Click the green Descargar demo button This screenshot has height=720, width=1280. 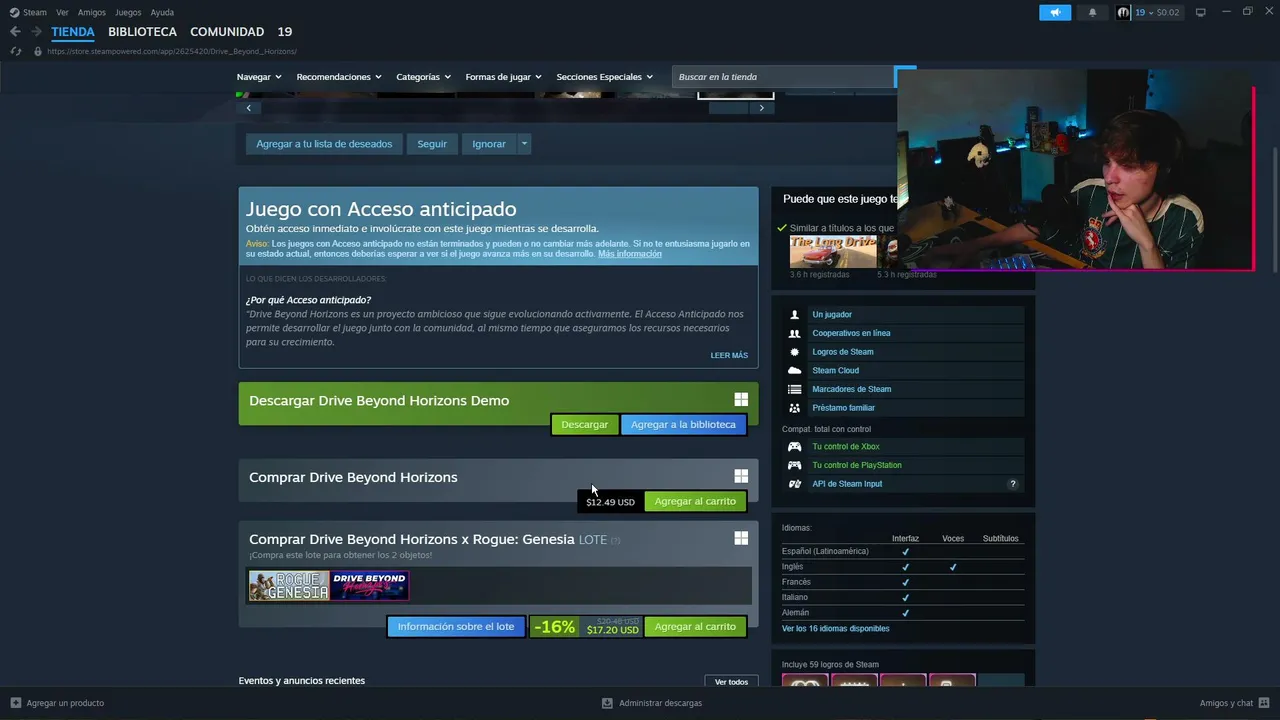[585, 425]
